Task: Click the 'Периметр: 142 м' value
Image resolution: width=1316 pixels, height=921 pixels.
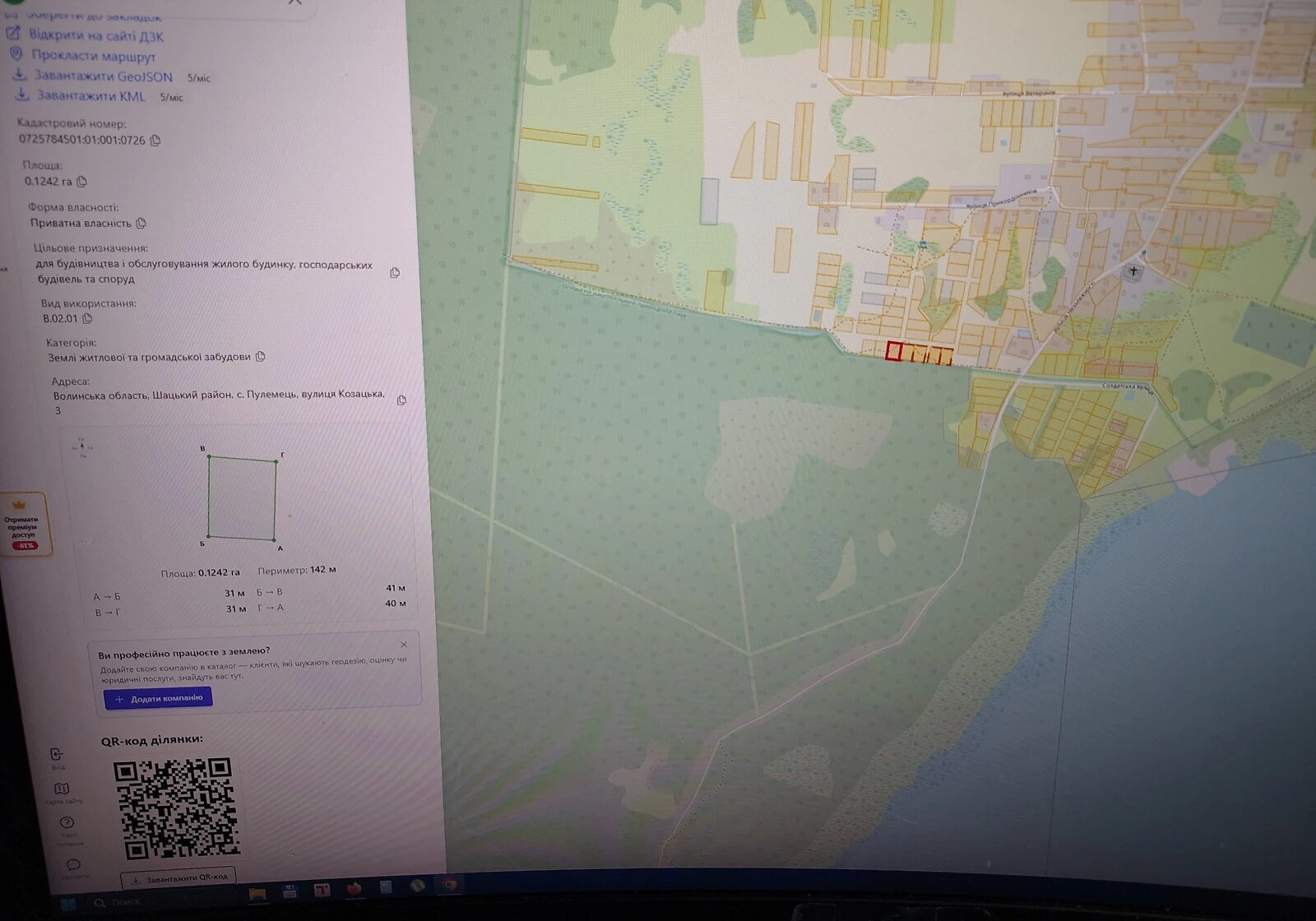Action: tap(297, 570)
